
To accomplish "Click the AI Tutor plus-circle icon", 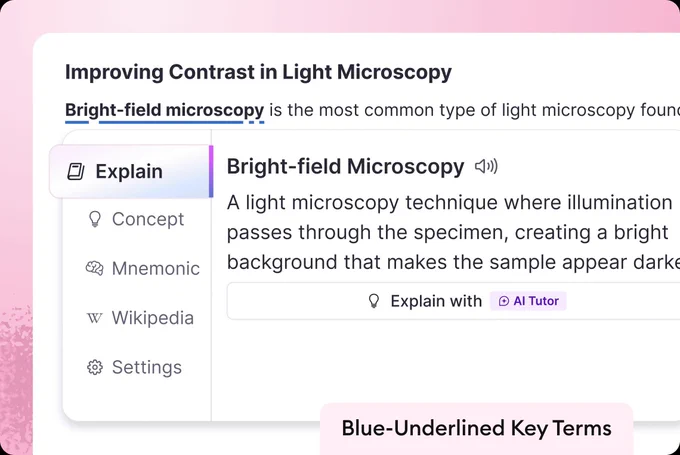I will 504,301.
